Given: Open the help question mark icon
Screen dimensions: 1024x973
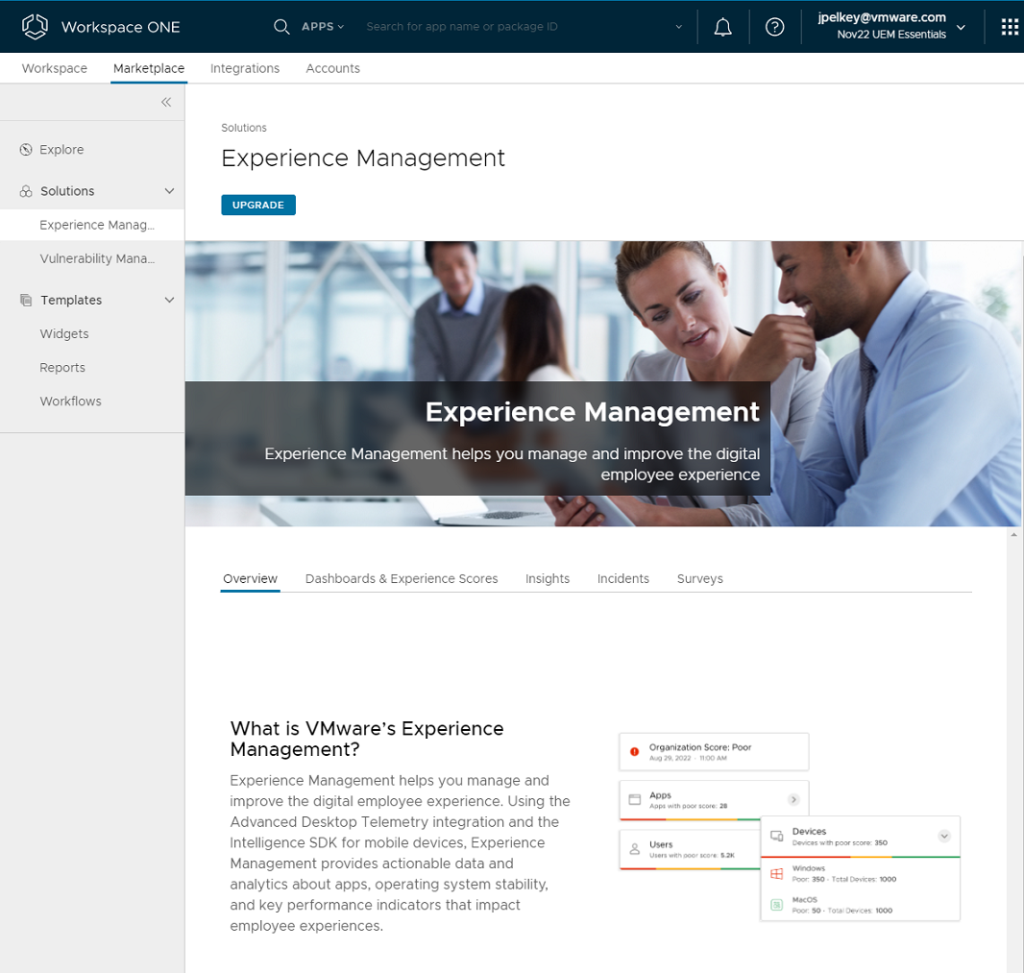Looking at the screenshot, I should click(x=775, y=27).
